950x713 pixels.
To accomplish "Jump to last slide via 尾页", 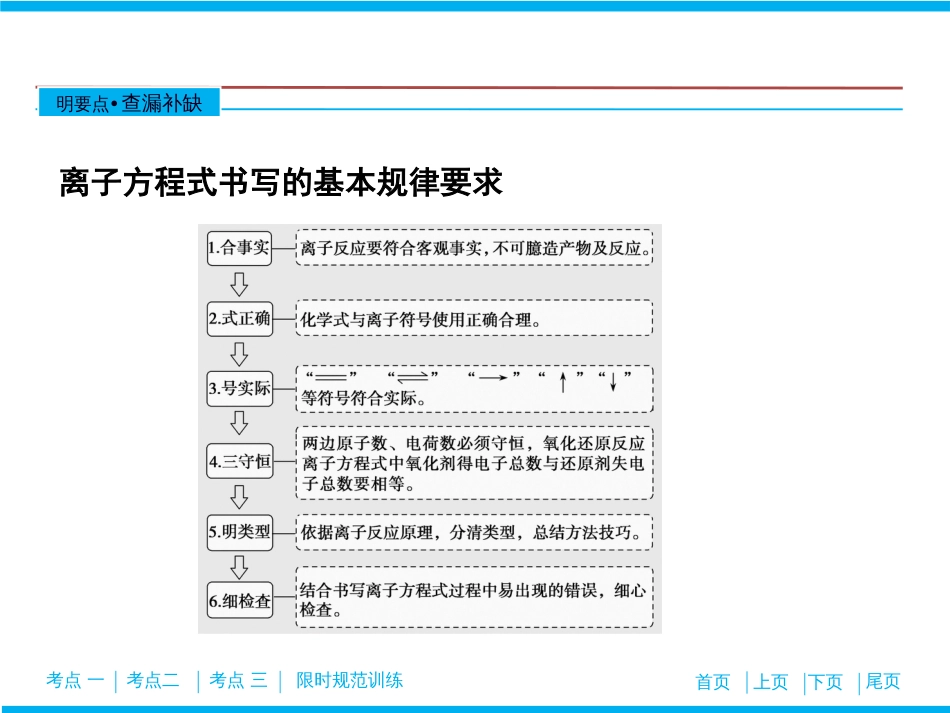I will (882, 682).
